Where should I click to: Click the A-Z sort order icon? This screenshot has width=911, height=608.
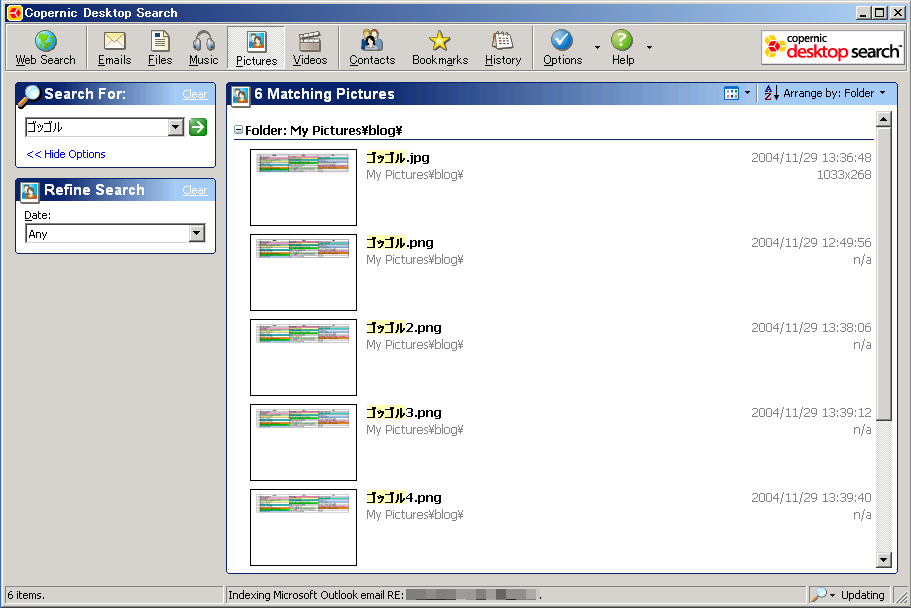[x=772, y=93]
